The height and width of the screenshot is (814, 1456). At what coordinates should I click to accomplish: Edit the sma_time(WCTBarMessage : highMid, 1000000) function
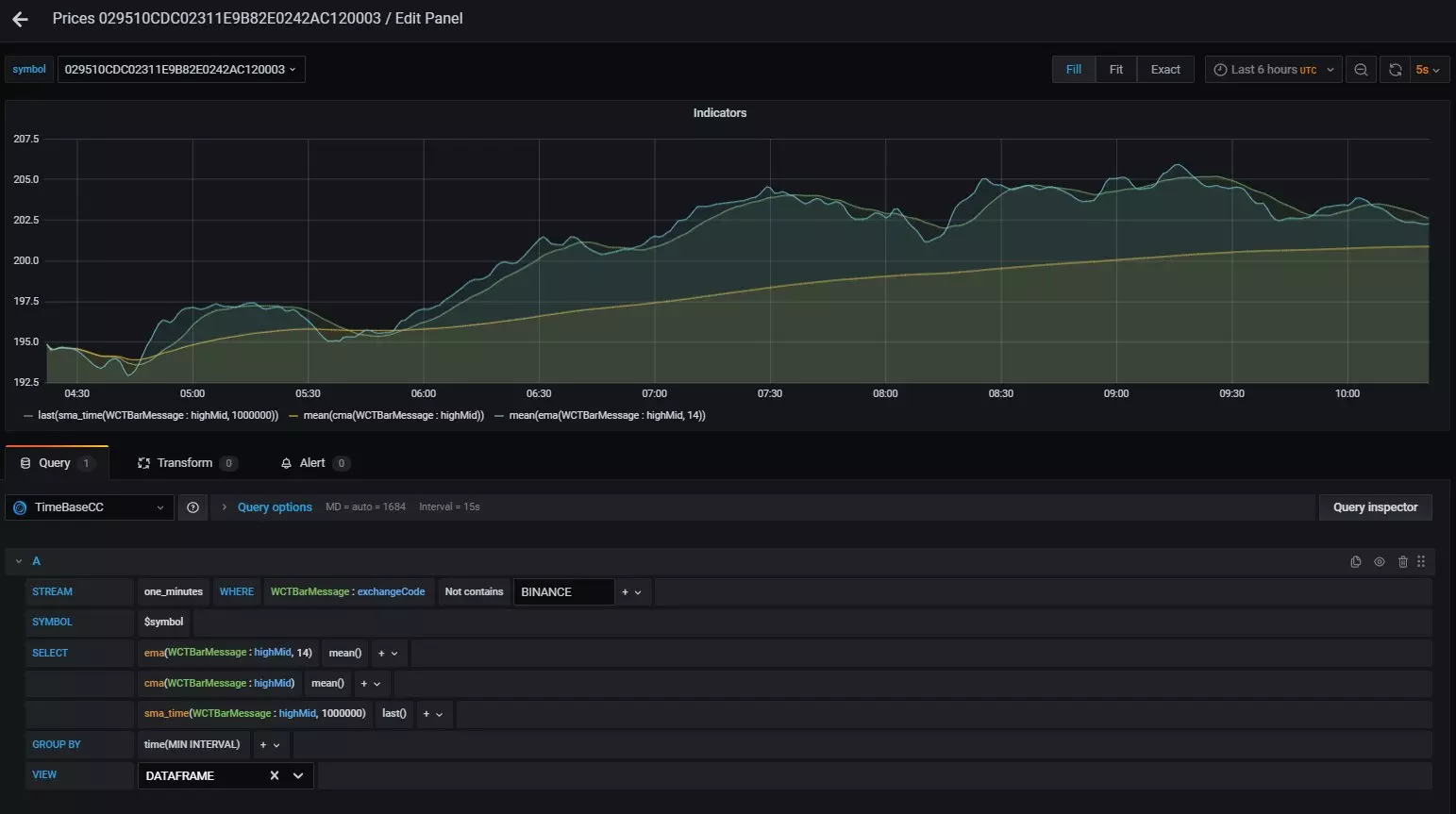[255, 714]
